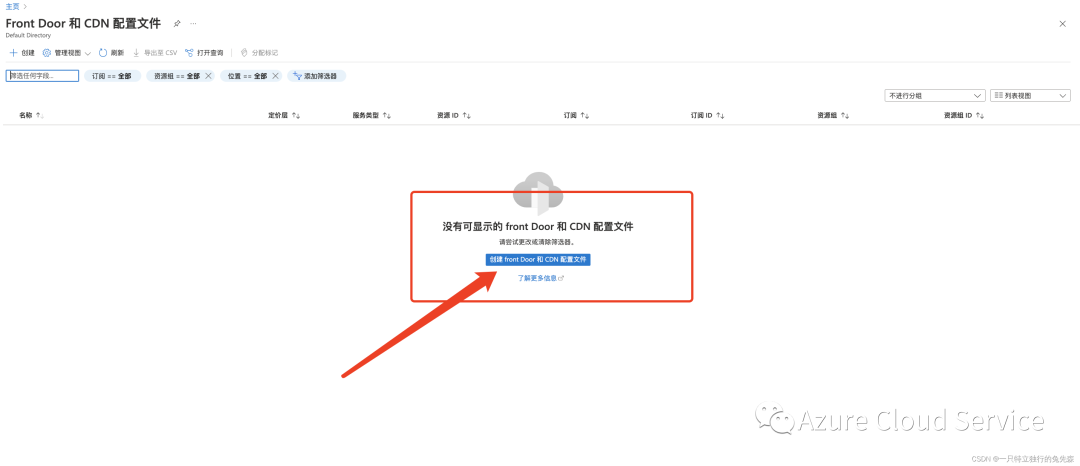
Task: Pin the Front Door 和 CDN page
Action: click(x=177, y=23)
